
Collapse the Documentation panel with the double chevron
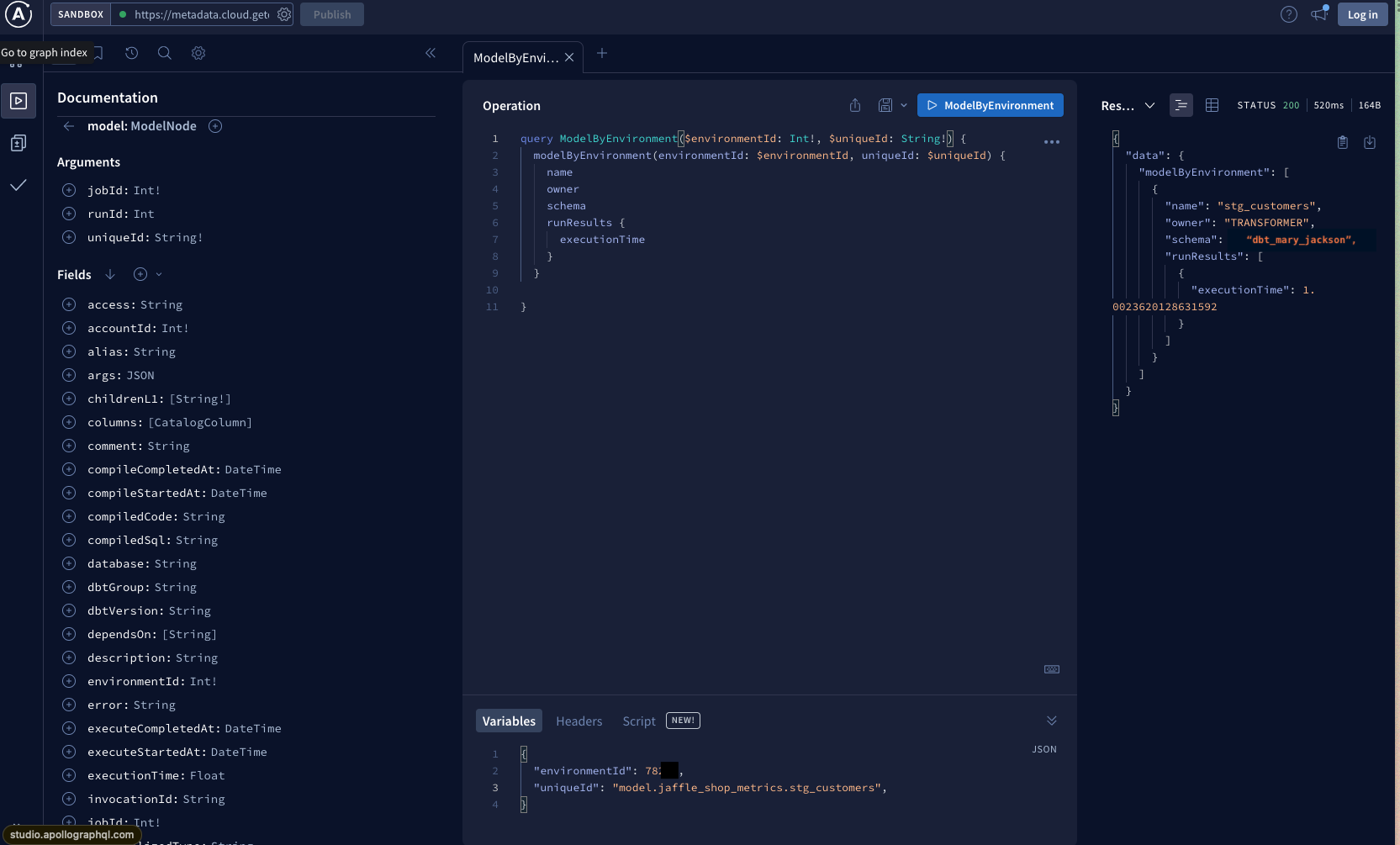pos(431,52)
